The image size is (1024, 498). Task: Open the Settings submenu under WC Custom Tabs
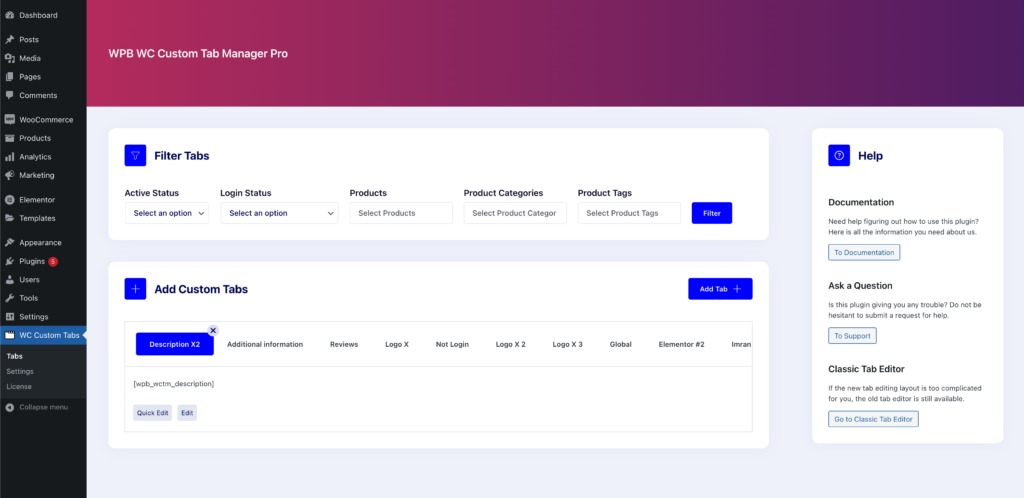point(20,371)
